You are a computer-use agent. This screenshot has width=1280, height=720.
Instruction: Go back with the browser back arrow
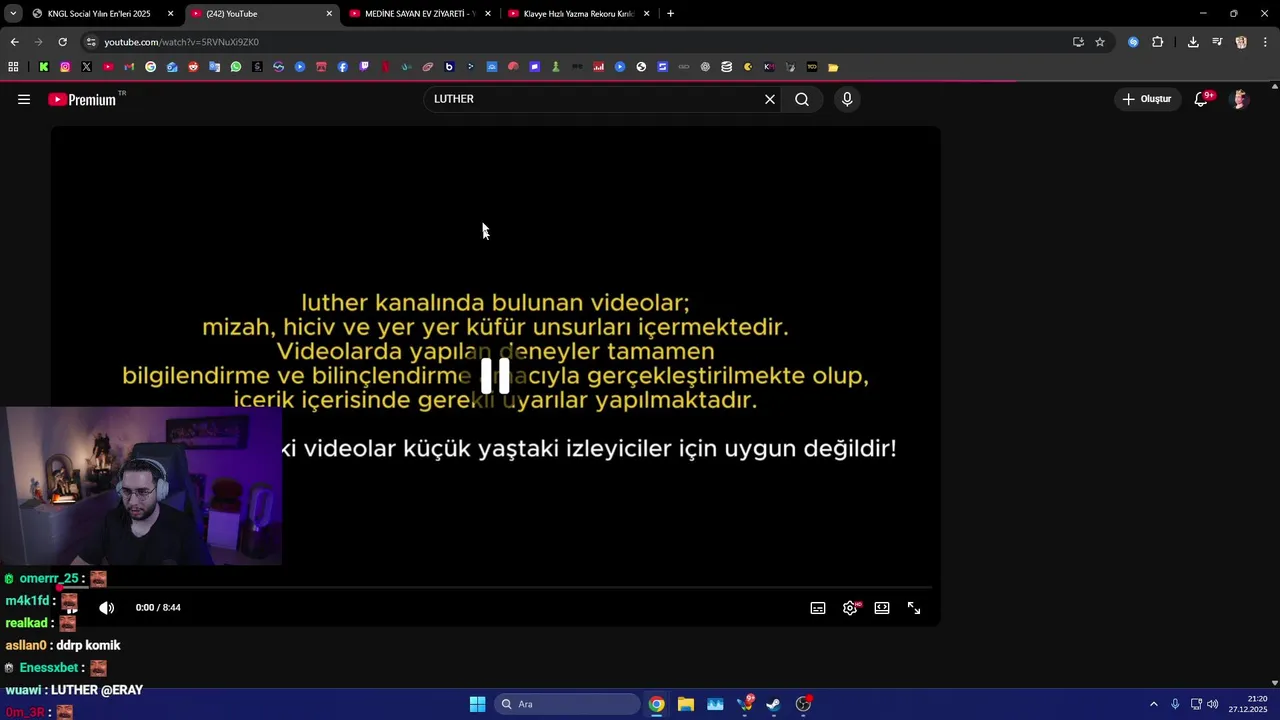14,42
